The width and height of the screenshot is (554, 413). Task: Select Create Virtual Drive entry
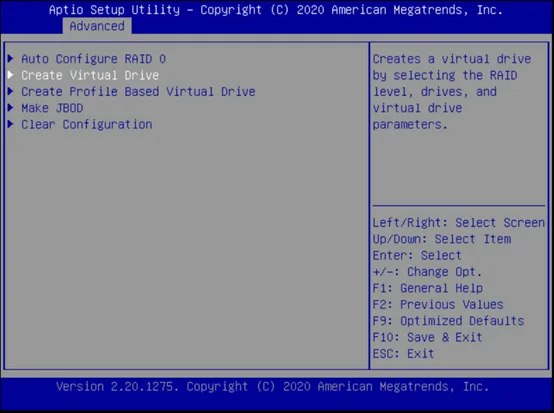pos(90,75)
